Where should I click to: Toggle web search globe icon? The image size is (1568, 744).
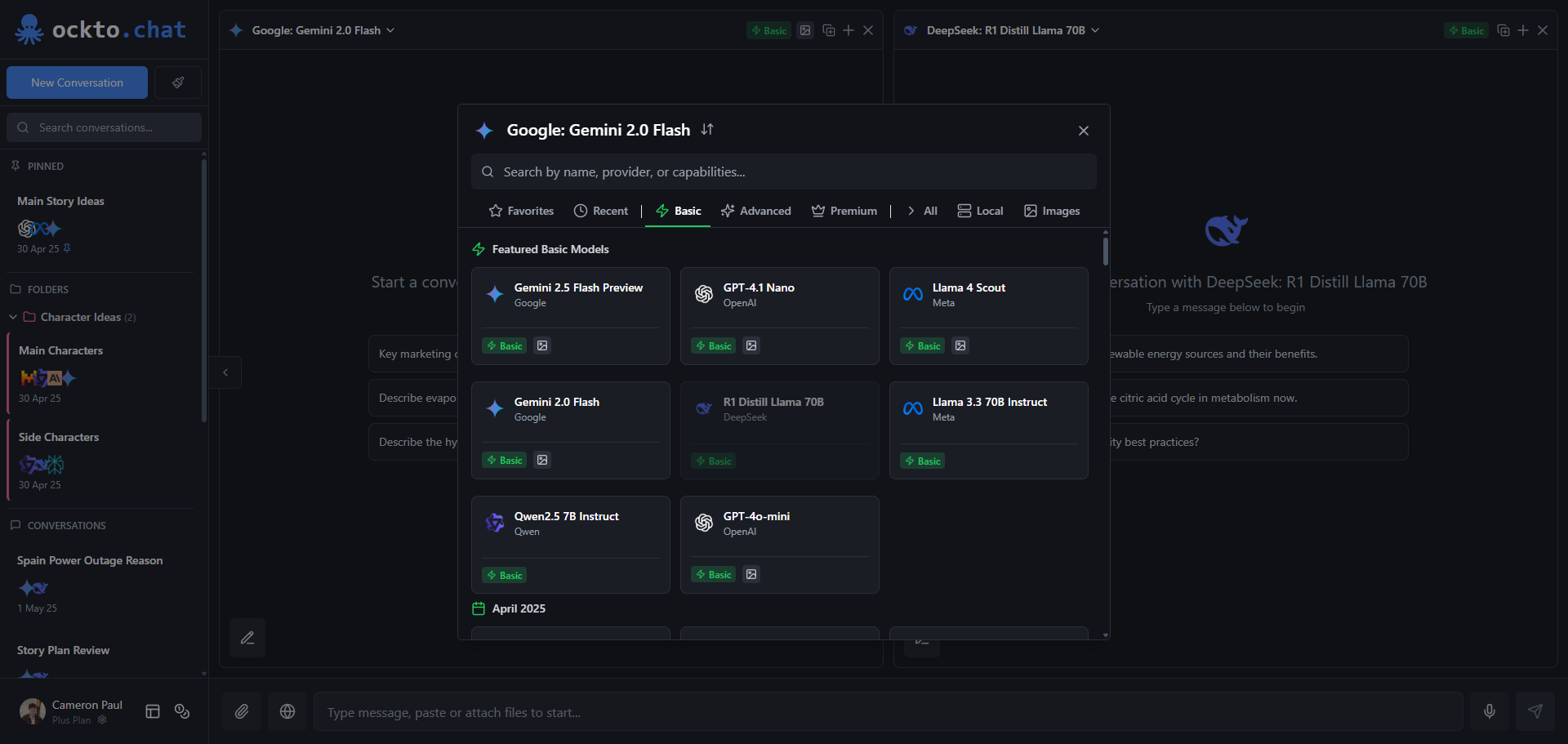(287, 711)
